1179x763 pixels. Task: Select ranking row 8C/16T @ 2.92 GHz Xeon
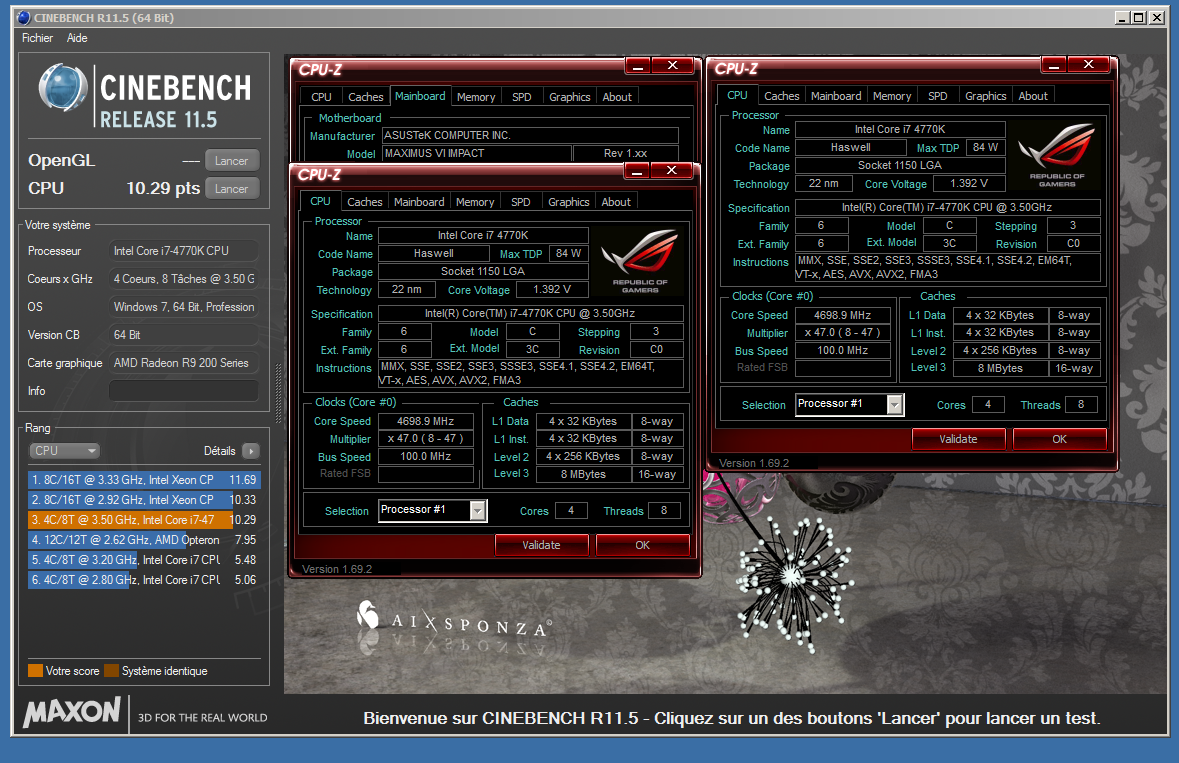point(143,500)
